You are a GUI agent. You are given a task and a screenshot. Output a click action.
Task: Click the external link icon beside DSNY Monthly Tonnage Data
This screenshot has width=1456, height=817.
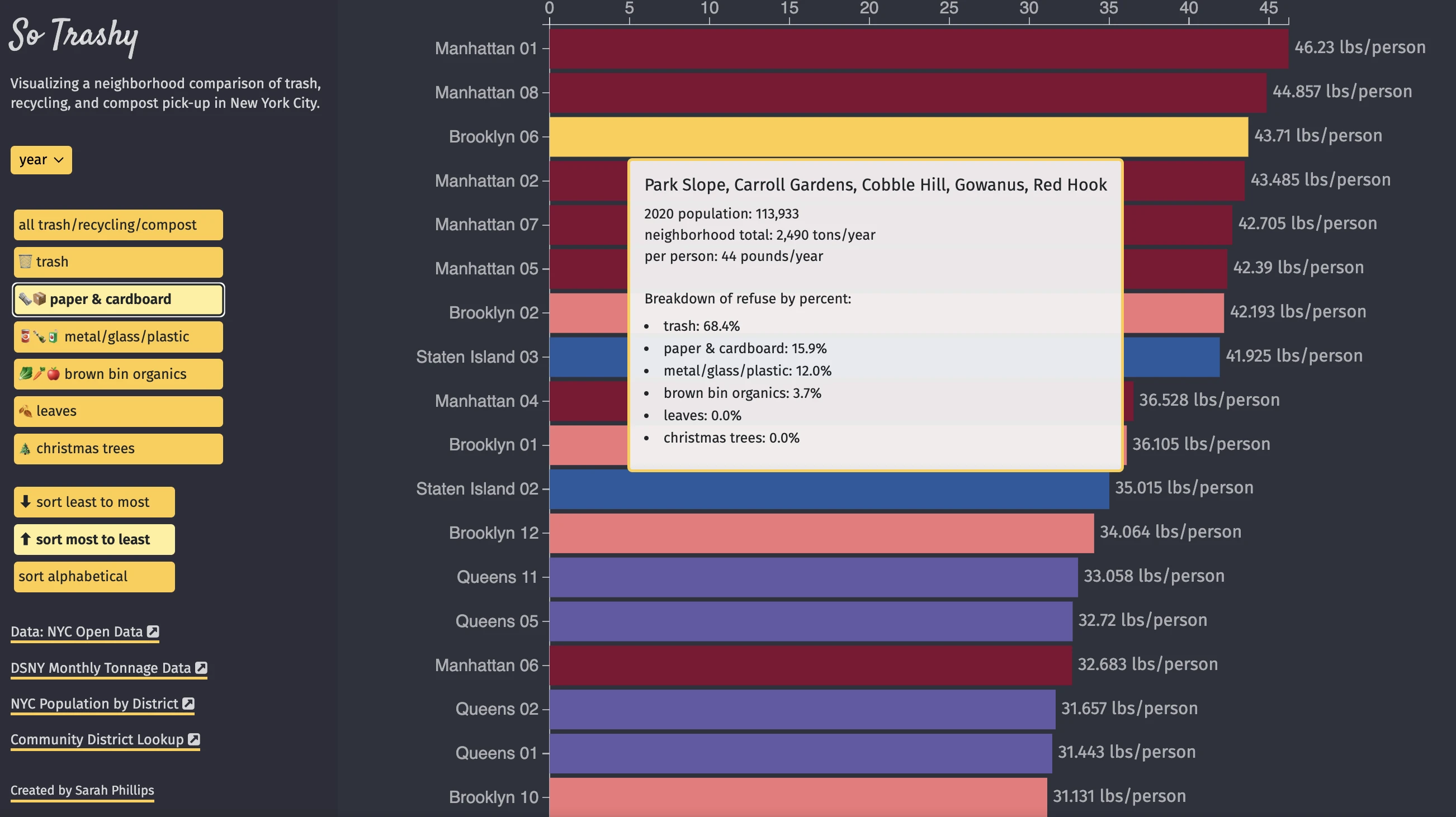(201, 667)
